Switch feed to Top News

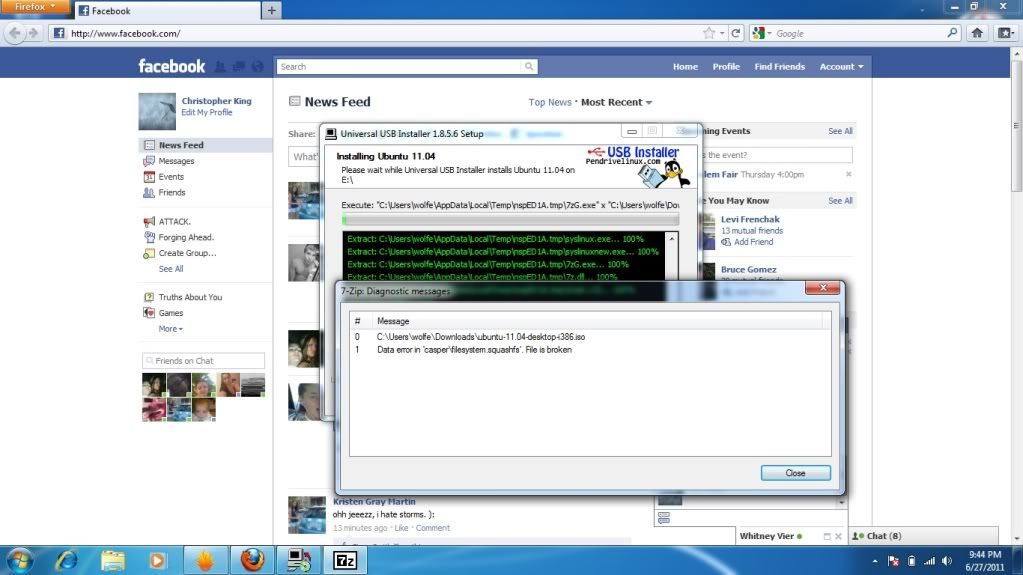549,102
